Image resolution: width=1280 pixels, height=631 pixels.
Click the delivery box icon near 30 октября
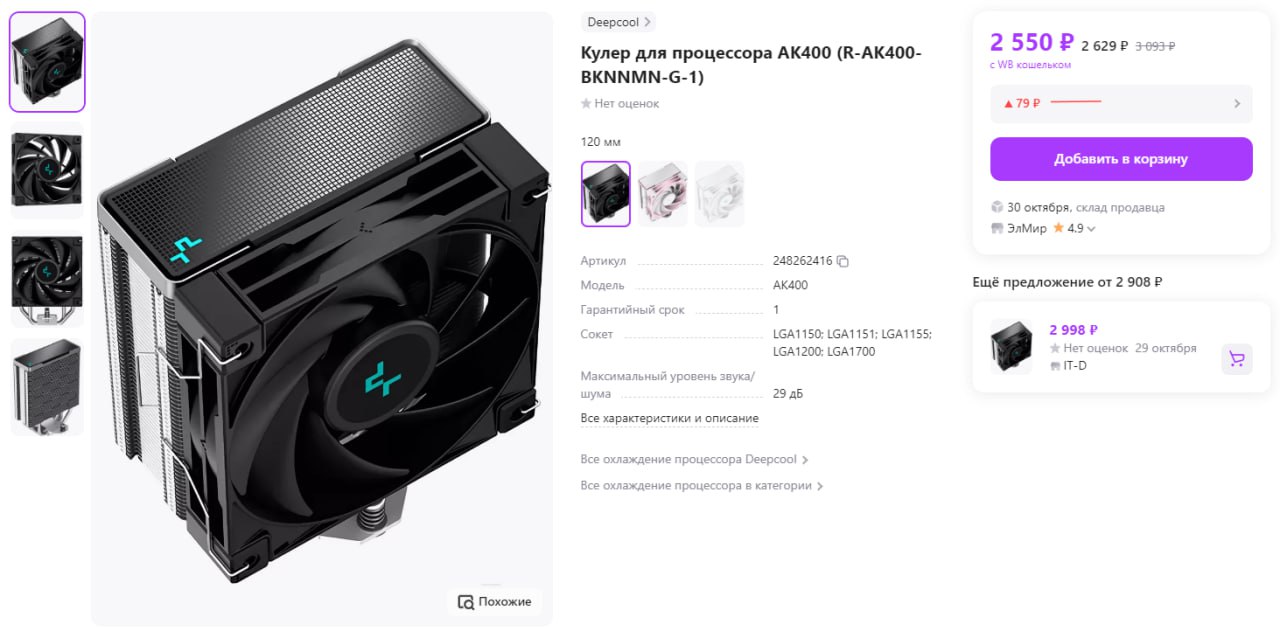pyautogui.click(x=997, y=207)
